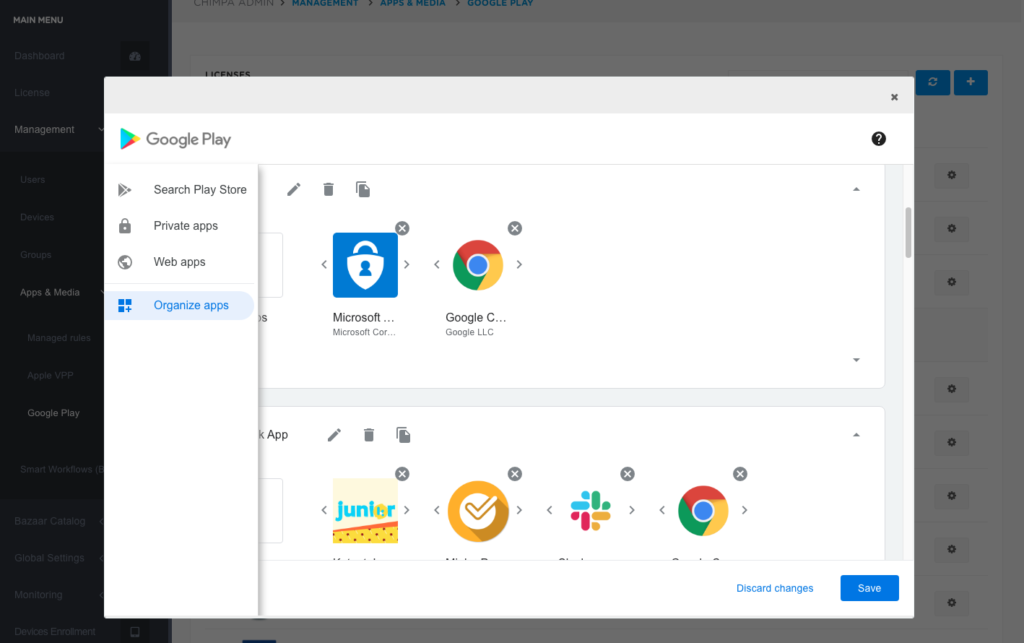Open Groups in sidebar
Screen dimensions: 1024x643
(x=36, y=255)
